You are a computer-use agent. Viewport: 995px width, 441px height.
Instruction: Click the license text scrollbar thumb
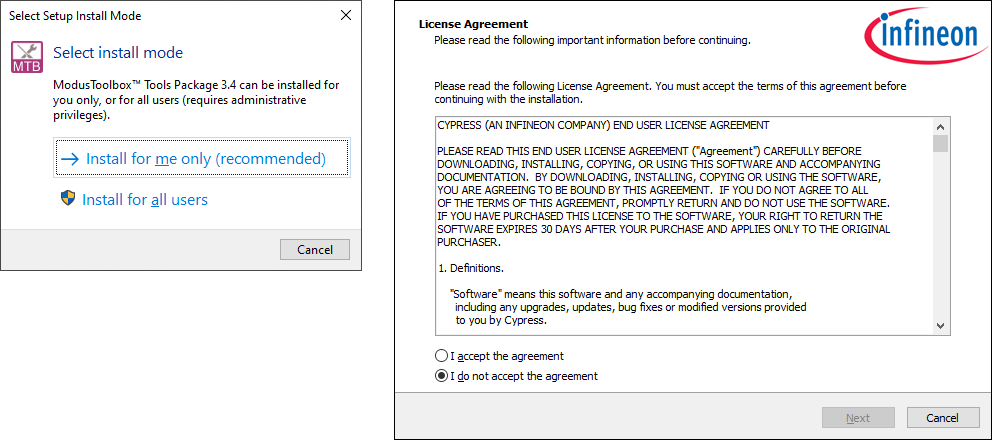(940, 144)
